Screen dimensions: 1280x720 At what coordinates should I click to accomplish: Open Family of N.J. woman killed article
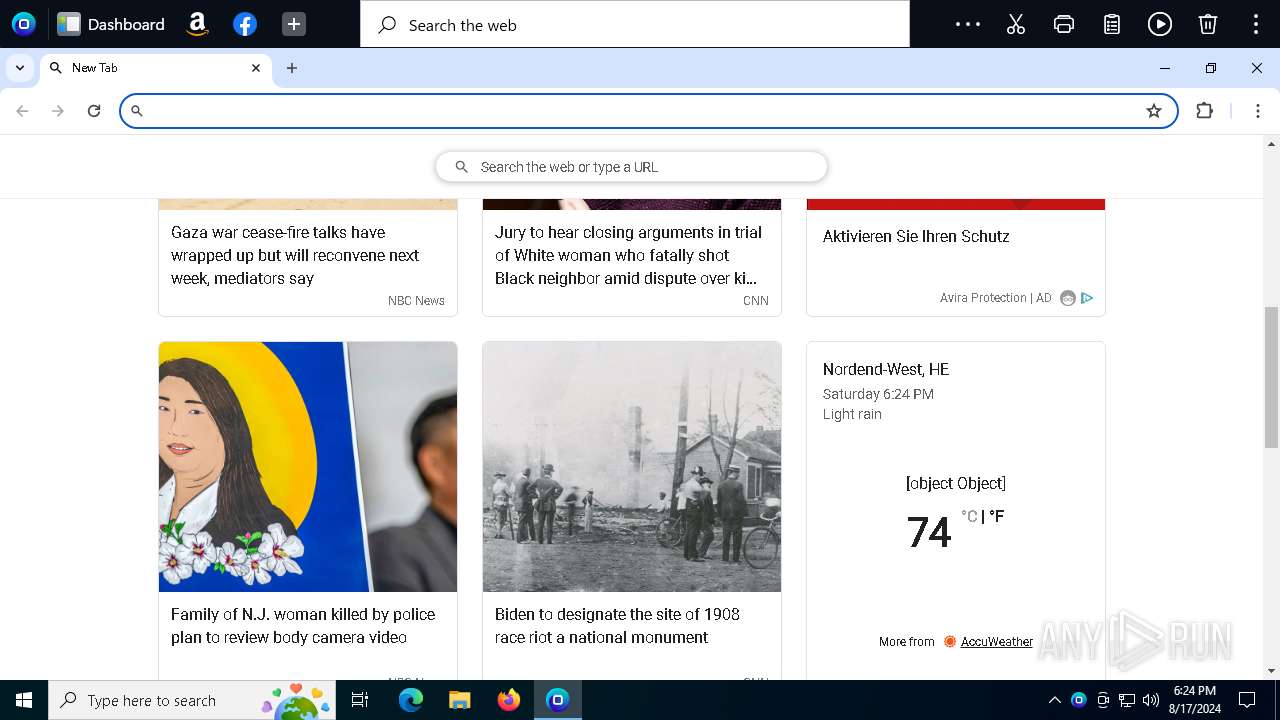(303, 626)
